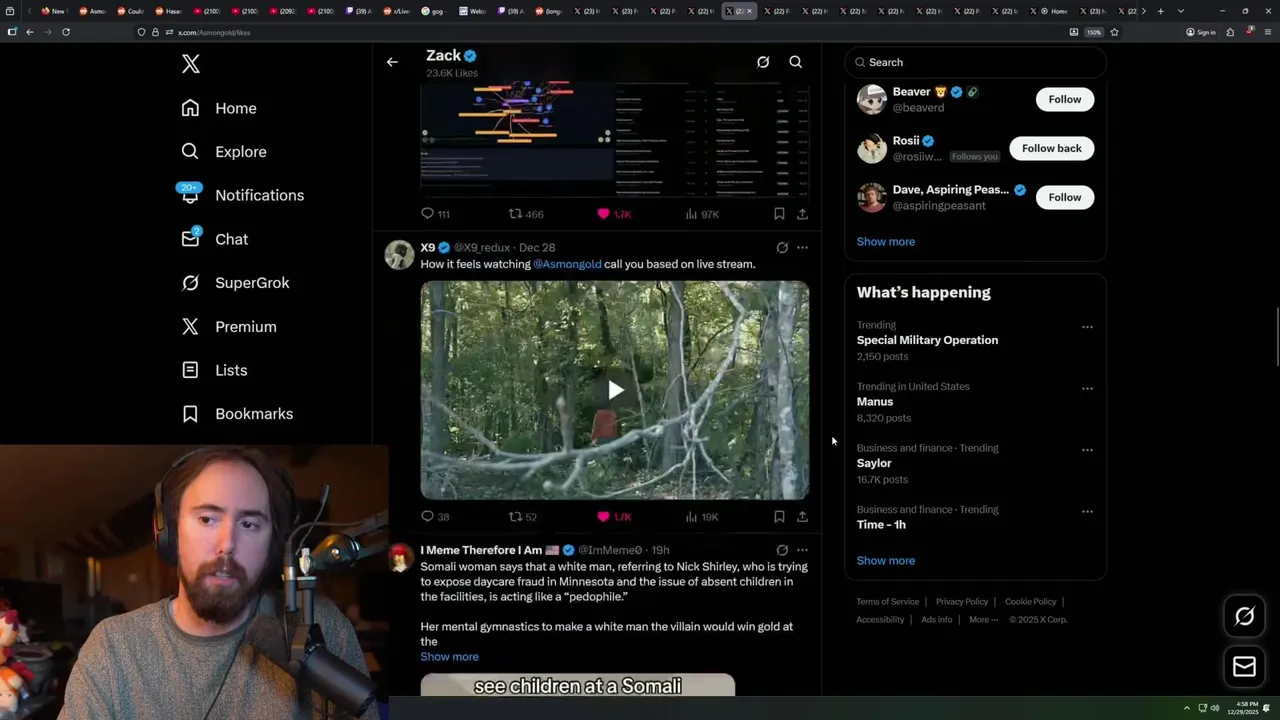1280x720 pixels.
Task: Click the @Asmongold mention in the X9 post
Action: pos(567,264)
